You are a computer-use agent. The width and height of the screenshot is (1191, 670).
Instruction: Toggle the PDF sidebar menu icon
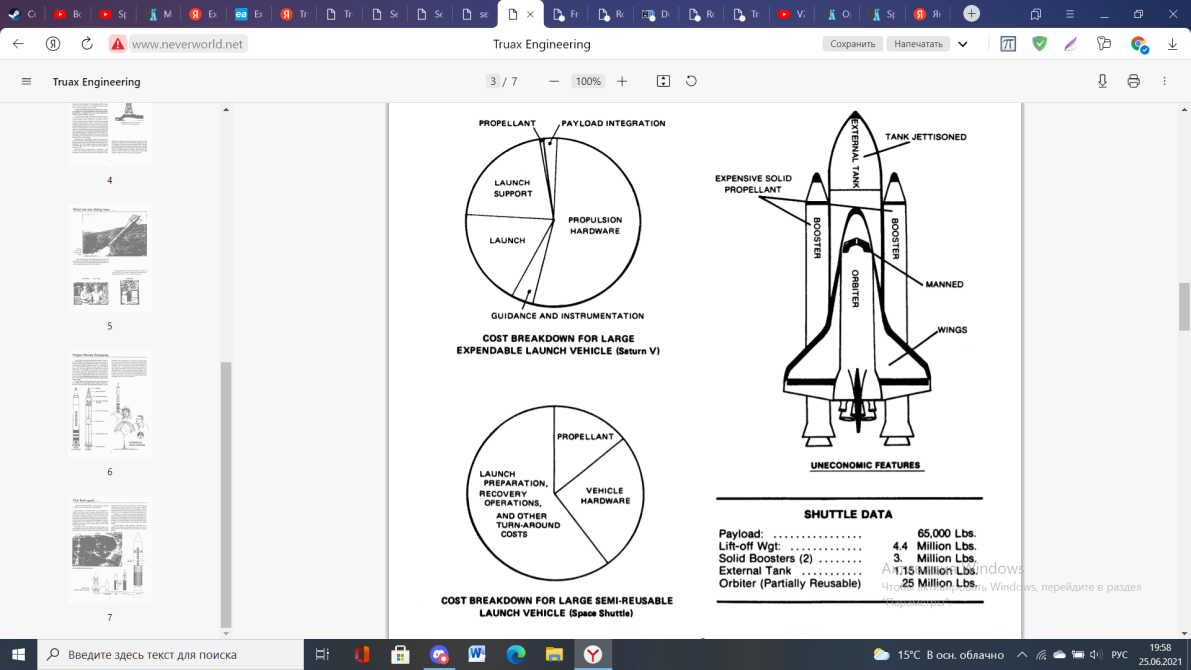26,81
